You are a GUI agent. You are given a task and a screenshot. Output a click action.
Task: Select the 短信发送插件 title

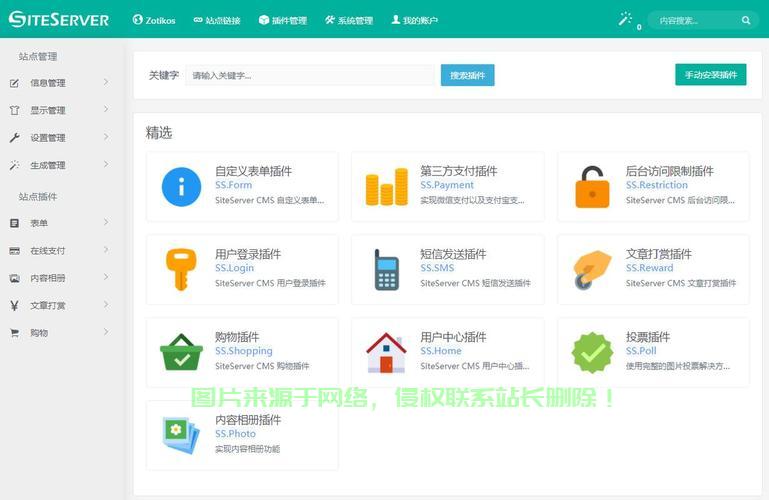[453, 254]
